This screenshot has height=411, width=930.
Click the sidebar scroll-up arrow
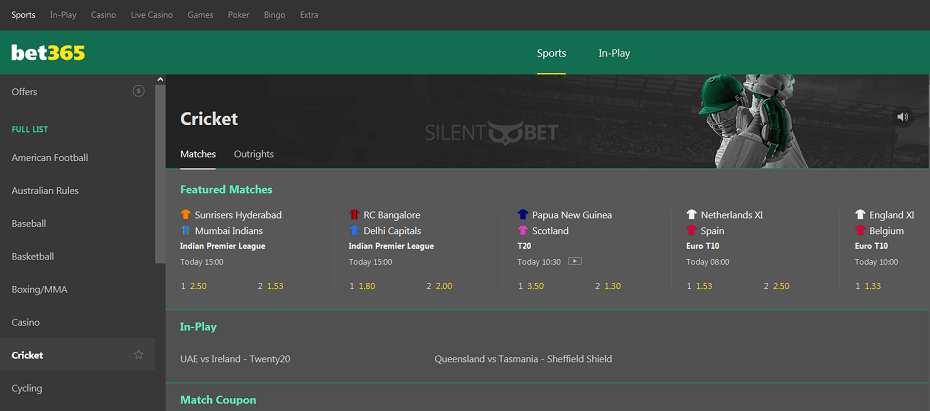pyautogui.click(x=160, y=79)
